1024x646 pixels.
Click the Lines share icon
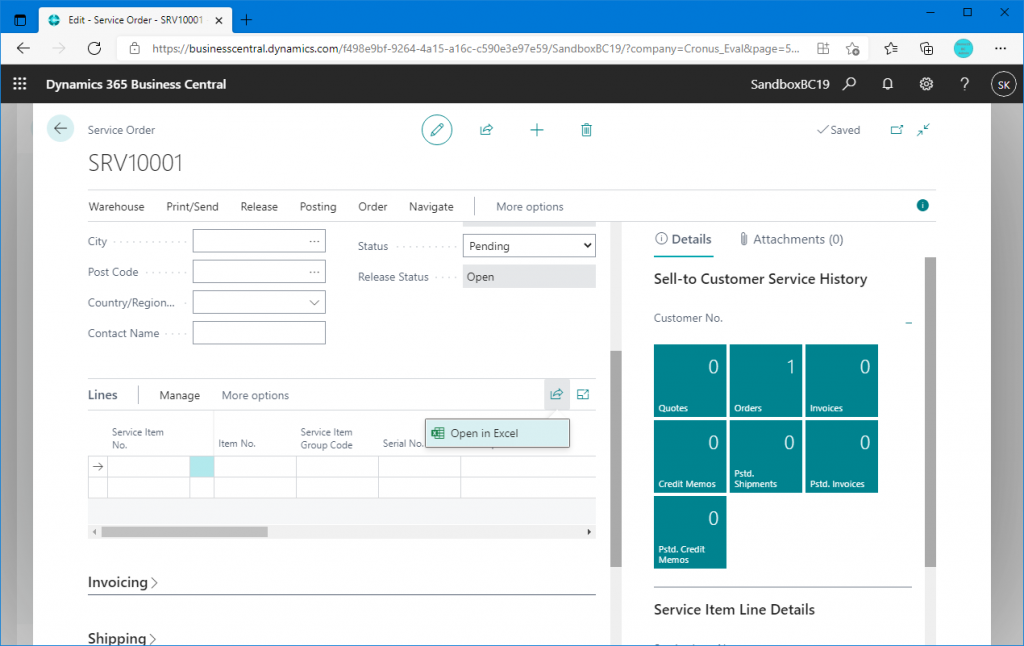tap(556, 395)
